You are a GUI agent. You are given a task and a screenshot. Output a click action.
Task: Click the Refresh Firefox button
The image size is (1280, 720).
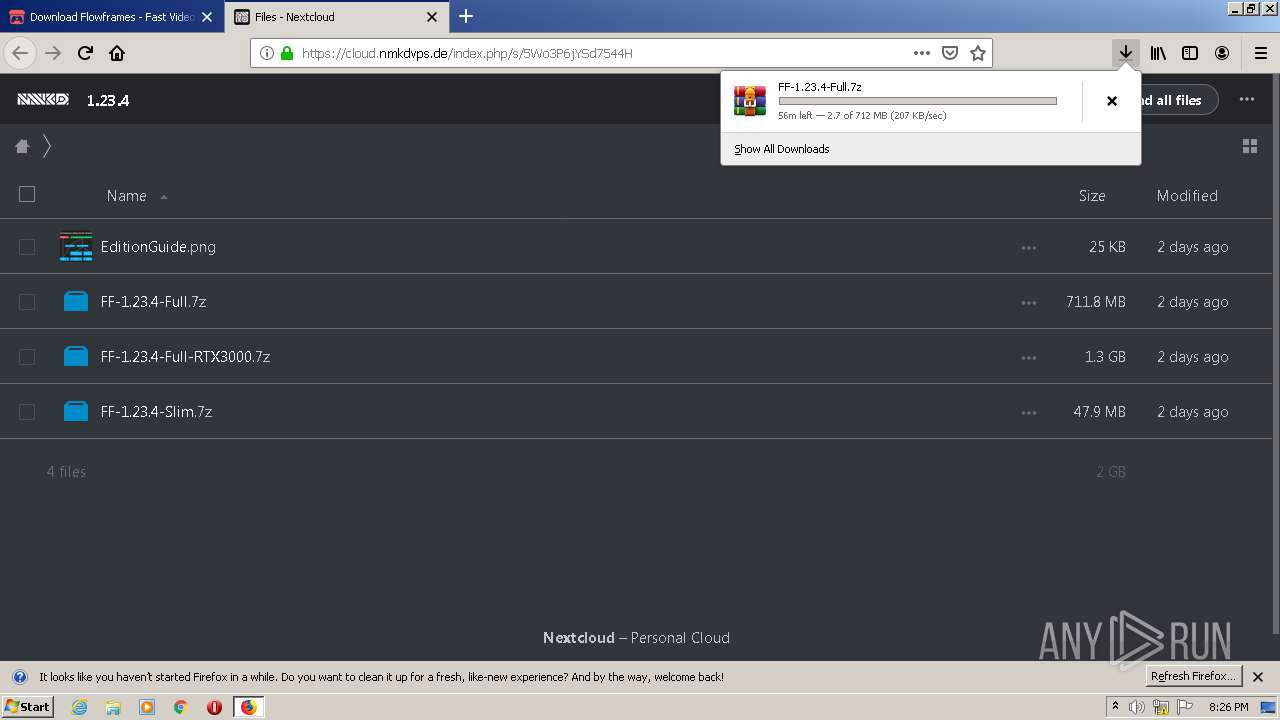[1193, 676]
